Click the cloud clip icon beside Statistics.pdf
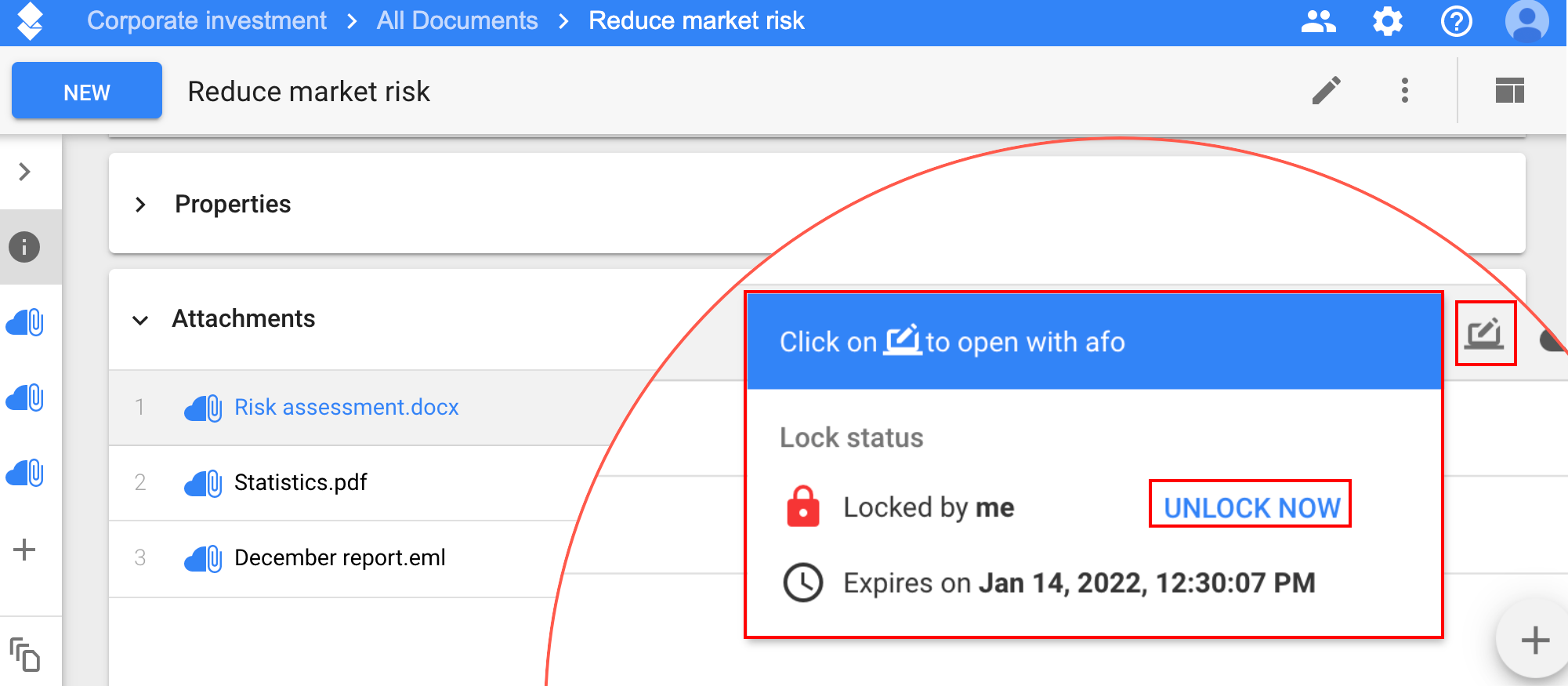Screen dimensions: 1568x686 [203, 483]
